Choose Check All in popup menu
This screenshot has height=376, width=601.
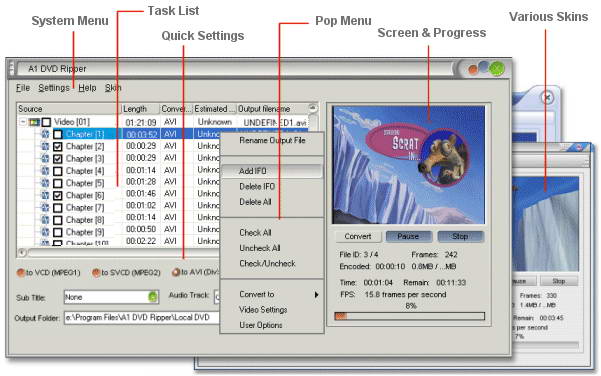[272, 233]
